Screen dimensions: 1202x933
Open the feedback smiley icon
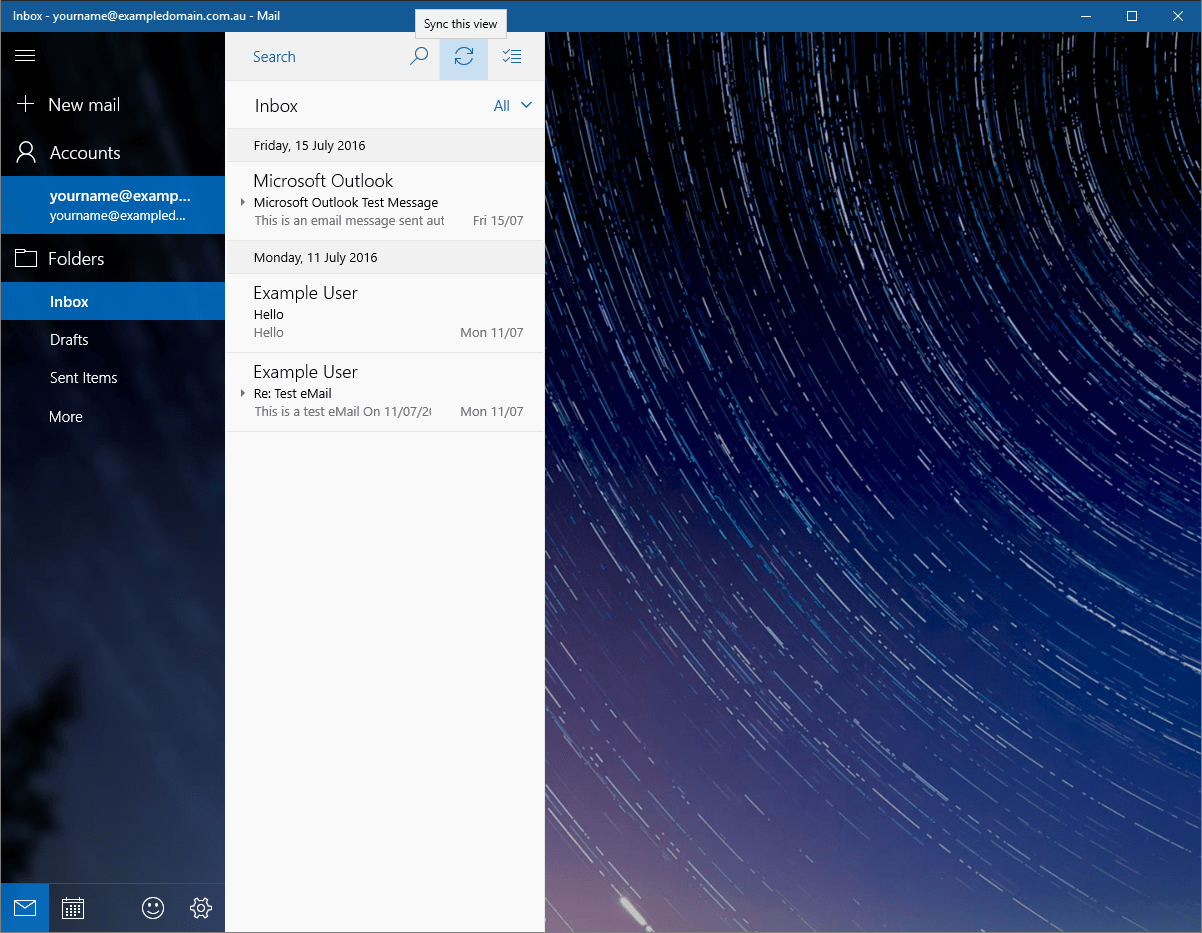pyautogui.click(x=152, y=908)
